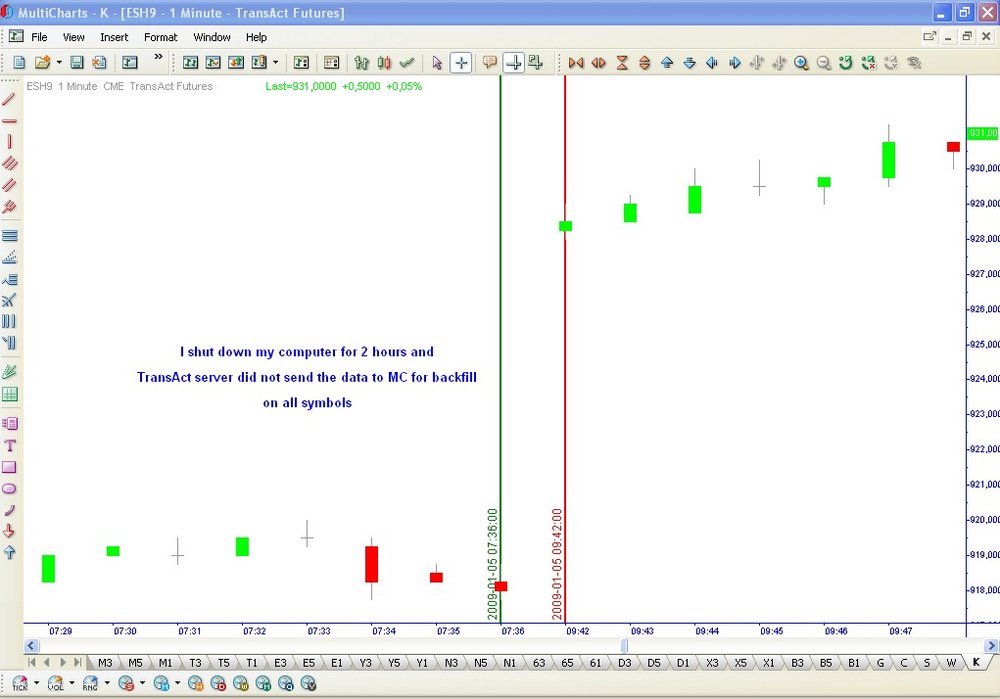Click the speech bubble hint icon
This screenshot has width=1000, height=699.
click(x=490, y=63)
